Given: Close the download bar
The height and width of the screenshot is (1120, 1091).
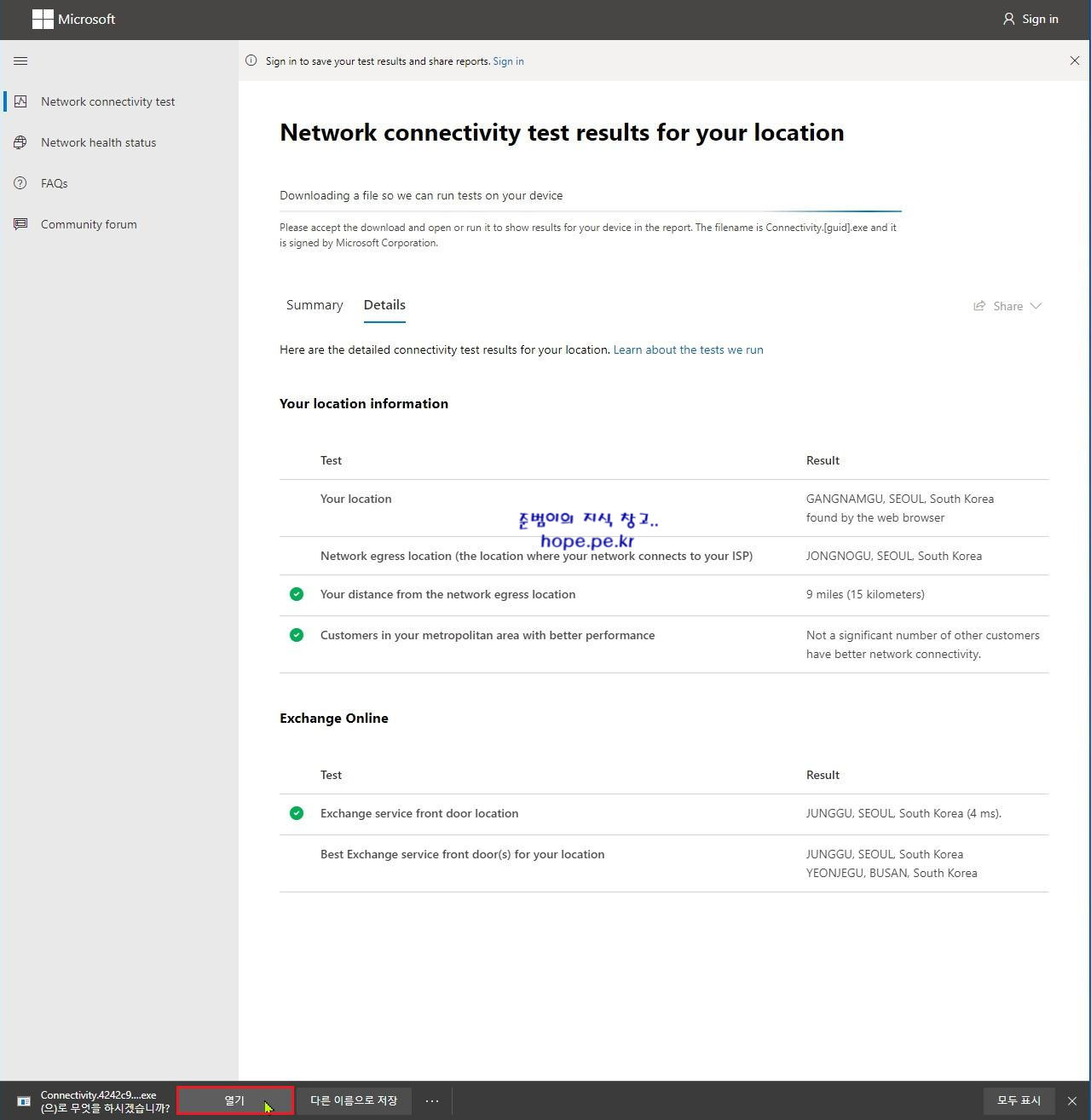Looking at the screenshot, I should 1072,1101.
